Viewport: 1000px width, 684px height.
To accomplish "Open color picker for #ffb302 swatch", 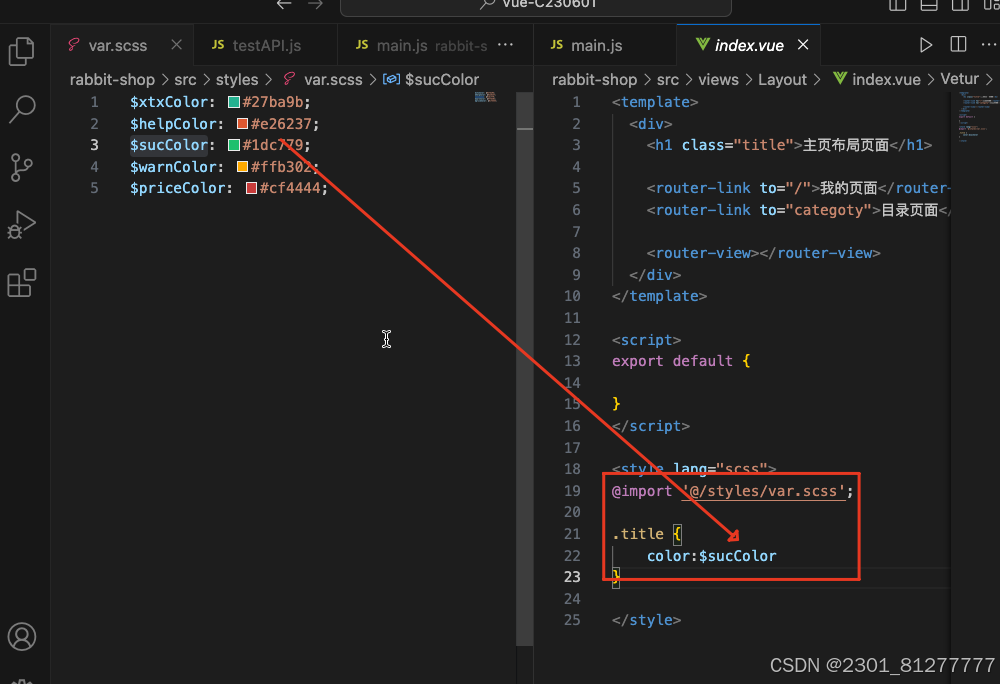I will 242,166.
